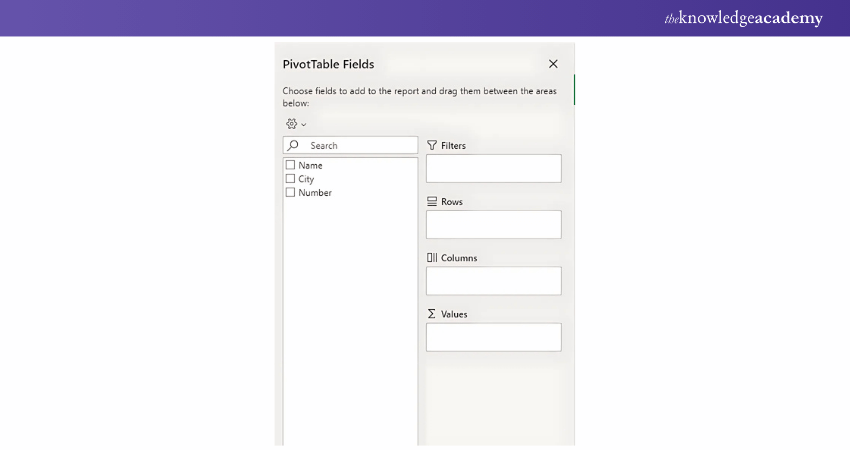Click the Filters funnel icon
Screen dimensions: 850x450
[432, 145]
